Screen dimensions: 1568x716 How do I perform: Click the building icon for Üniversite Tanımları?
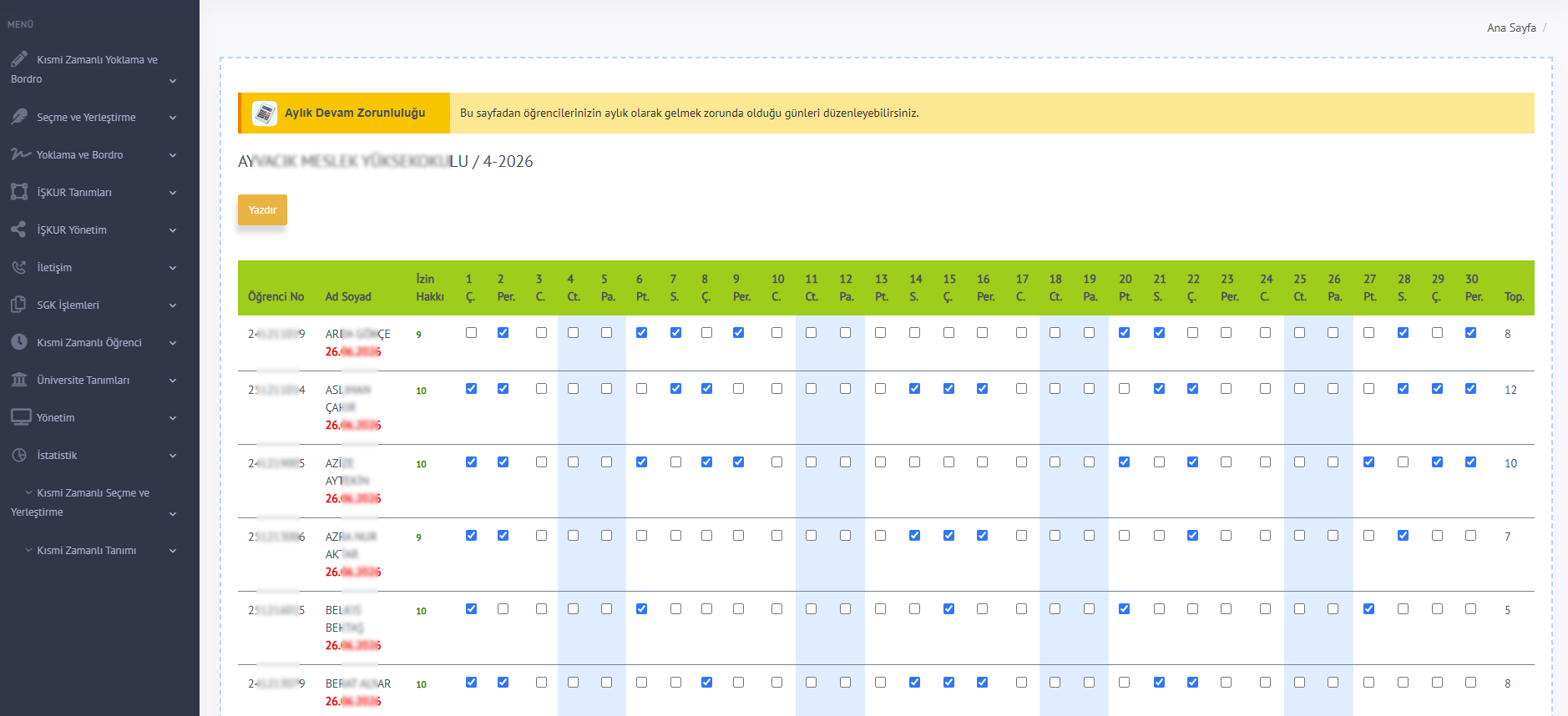pos(19,380)
